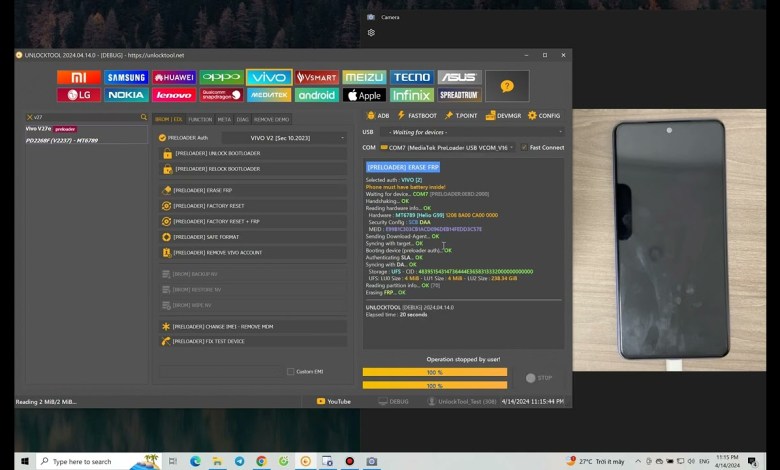Toggle the Fast Connect checkbox
Image resolution: width=780 pixels, height=470 pixels.
coord(522,147)
